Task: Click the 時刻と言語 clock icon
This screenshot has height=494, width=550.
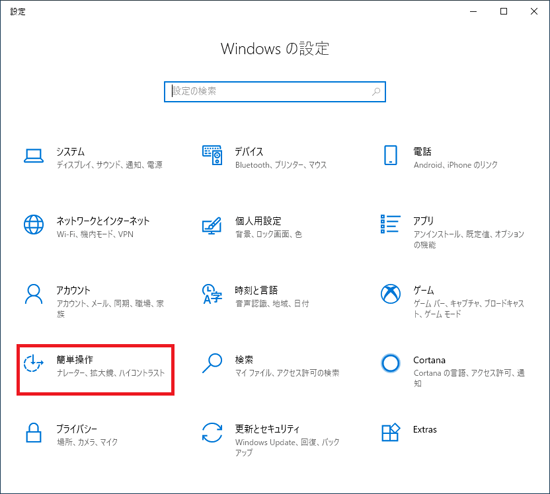Action: pos(212,294)
